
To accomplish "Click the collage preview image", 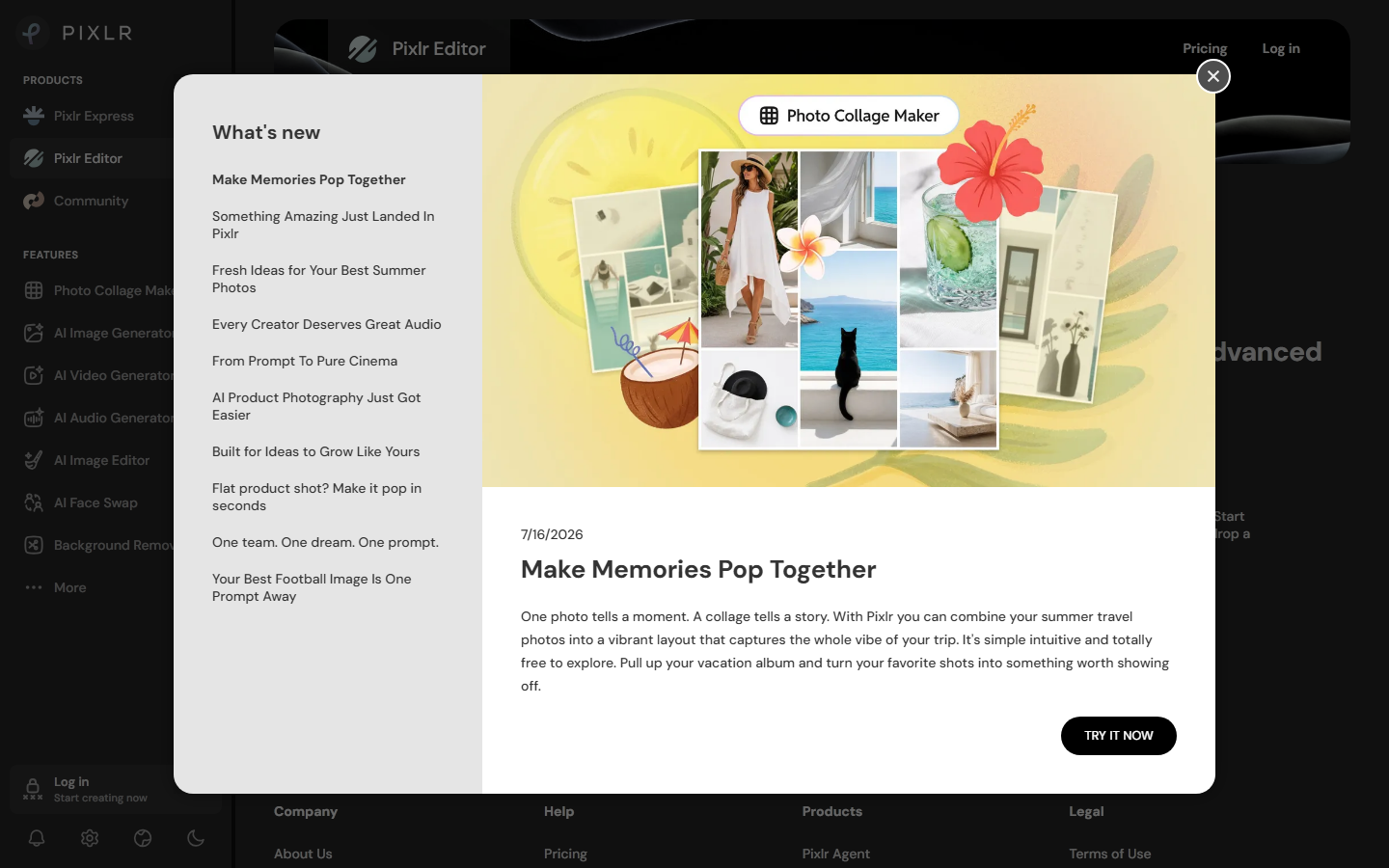I will [x=849, y=281].
